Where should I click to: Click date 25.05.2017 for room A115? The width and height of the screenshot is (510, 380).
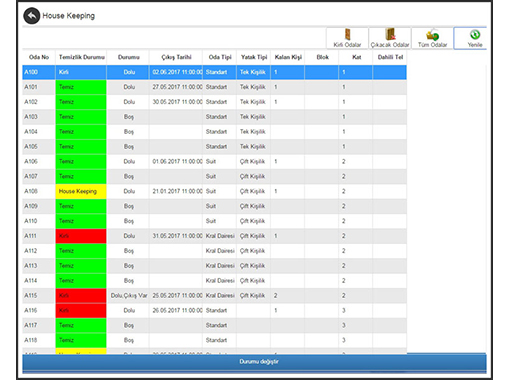pos(177,296)
